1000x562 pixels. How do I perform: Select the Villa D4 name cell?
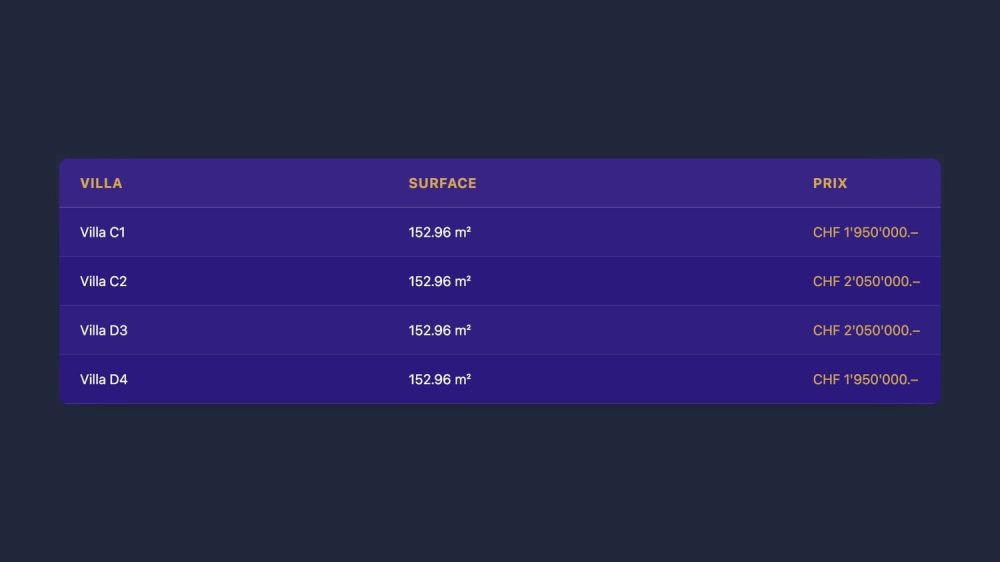click(x=104, y=379)
